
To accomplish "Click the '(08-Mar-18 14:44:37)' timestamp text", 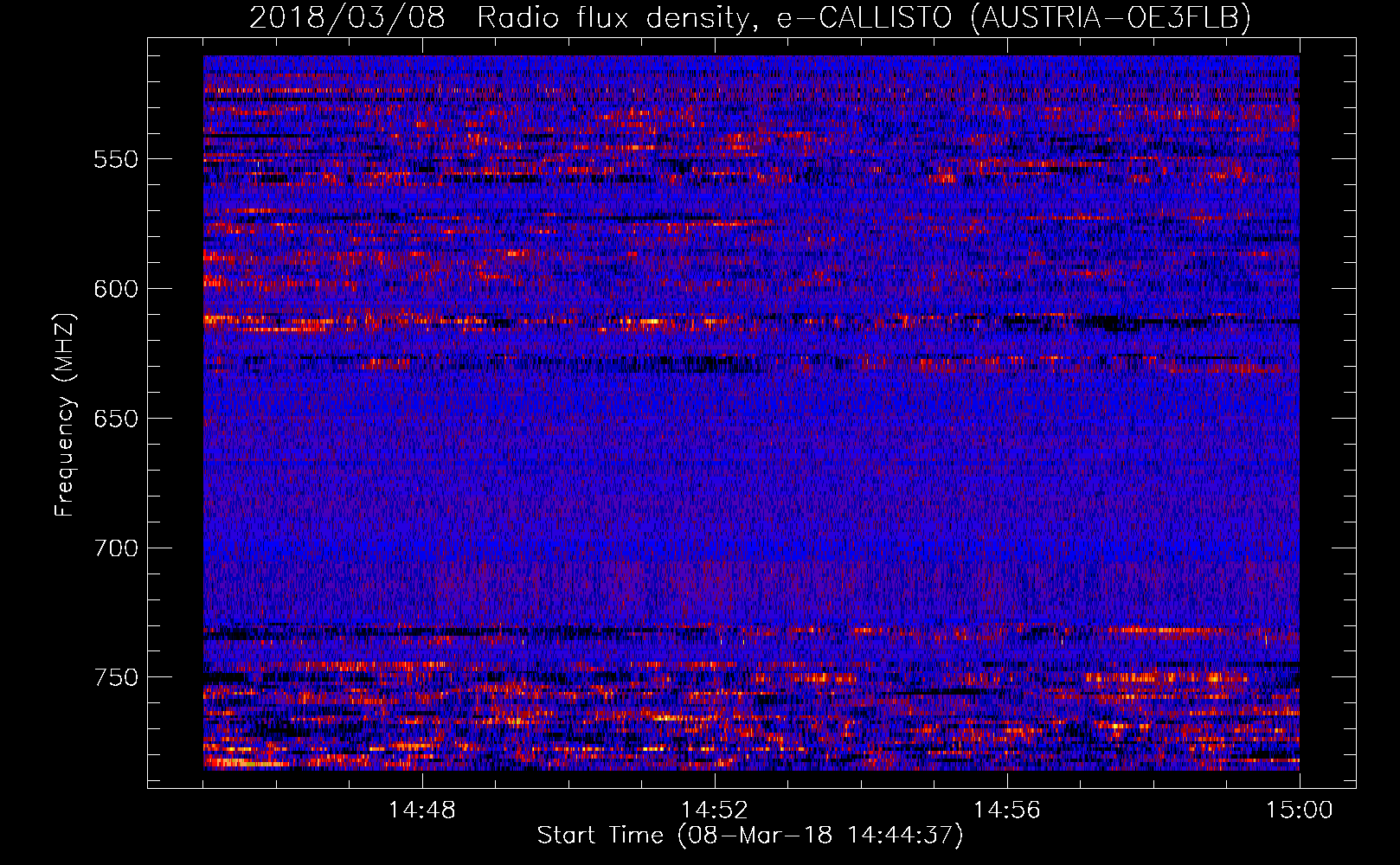I will pos(820,836).
